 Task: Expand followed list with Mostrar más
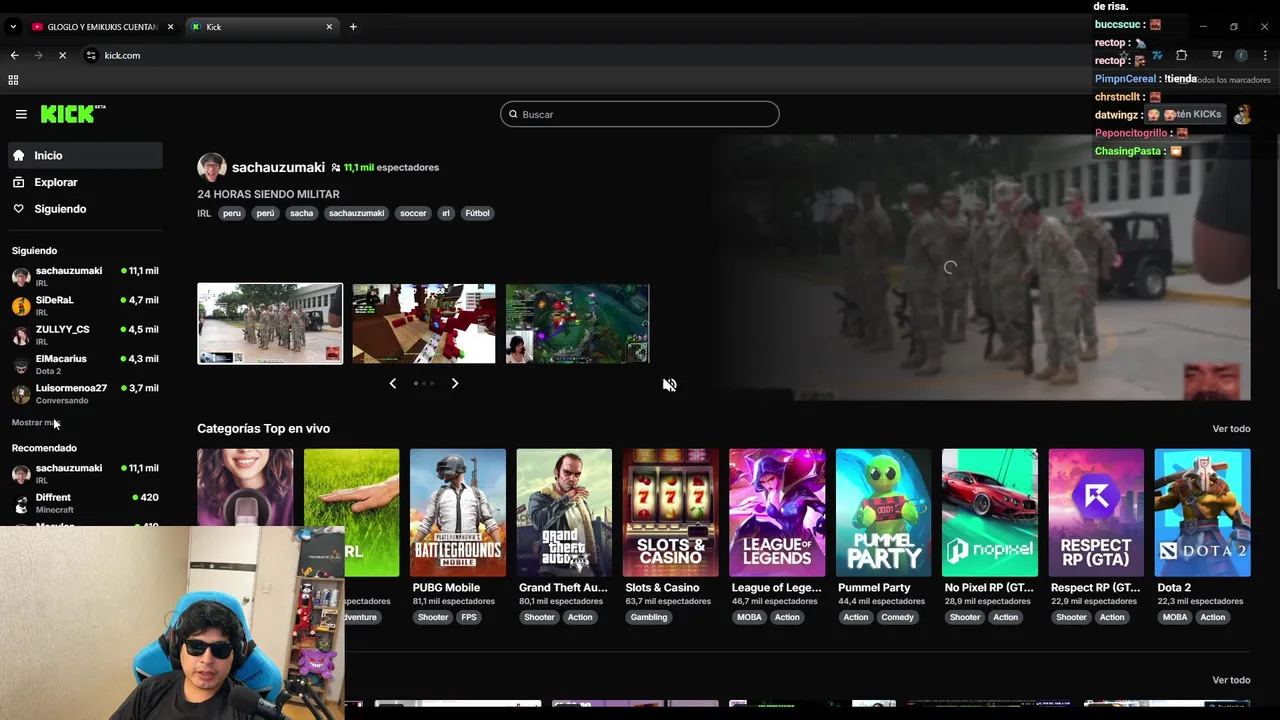[36, 423]
